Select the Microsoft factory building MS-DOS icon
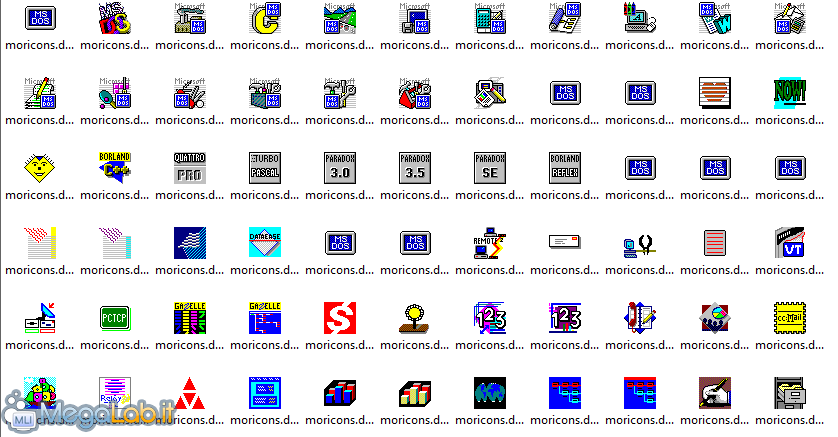 click(190, 18)
